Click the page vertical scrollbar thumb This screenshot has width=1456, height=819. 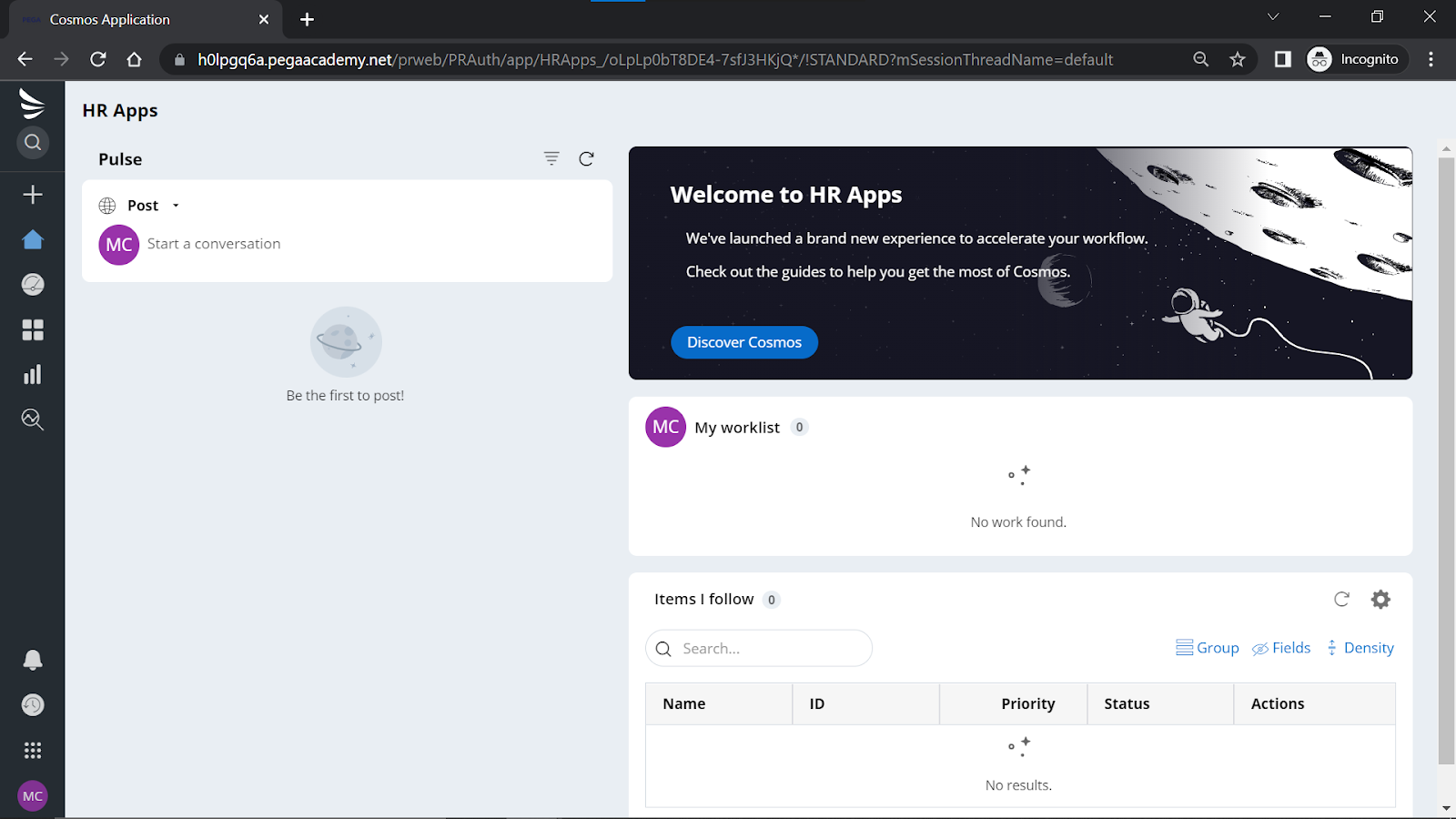click(1446, 460)
